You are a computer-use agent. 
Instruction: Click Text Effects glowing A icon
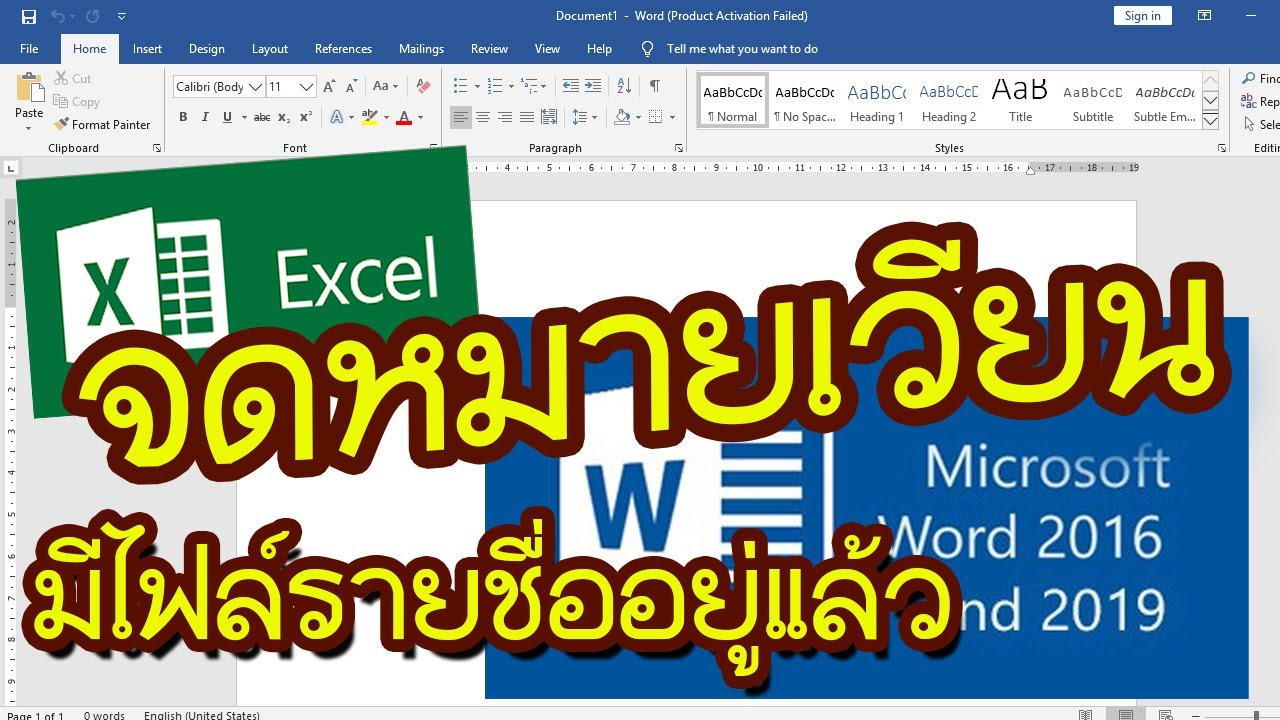337,118
